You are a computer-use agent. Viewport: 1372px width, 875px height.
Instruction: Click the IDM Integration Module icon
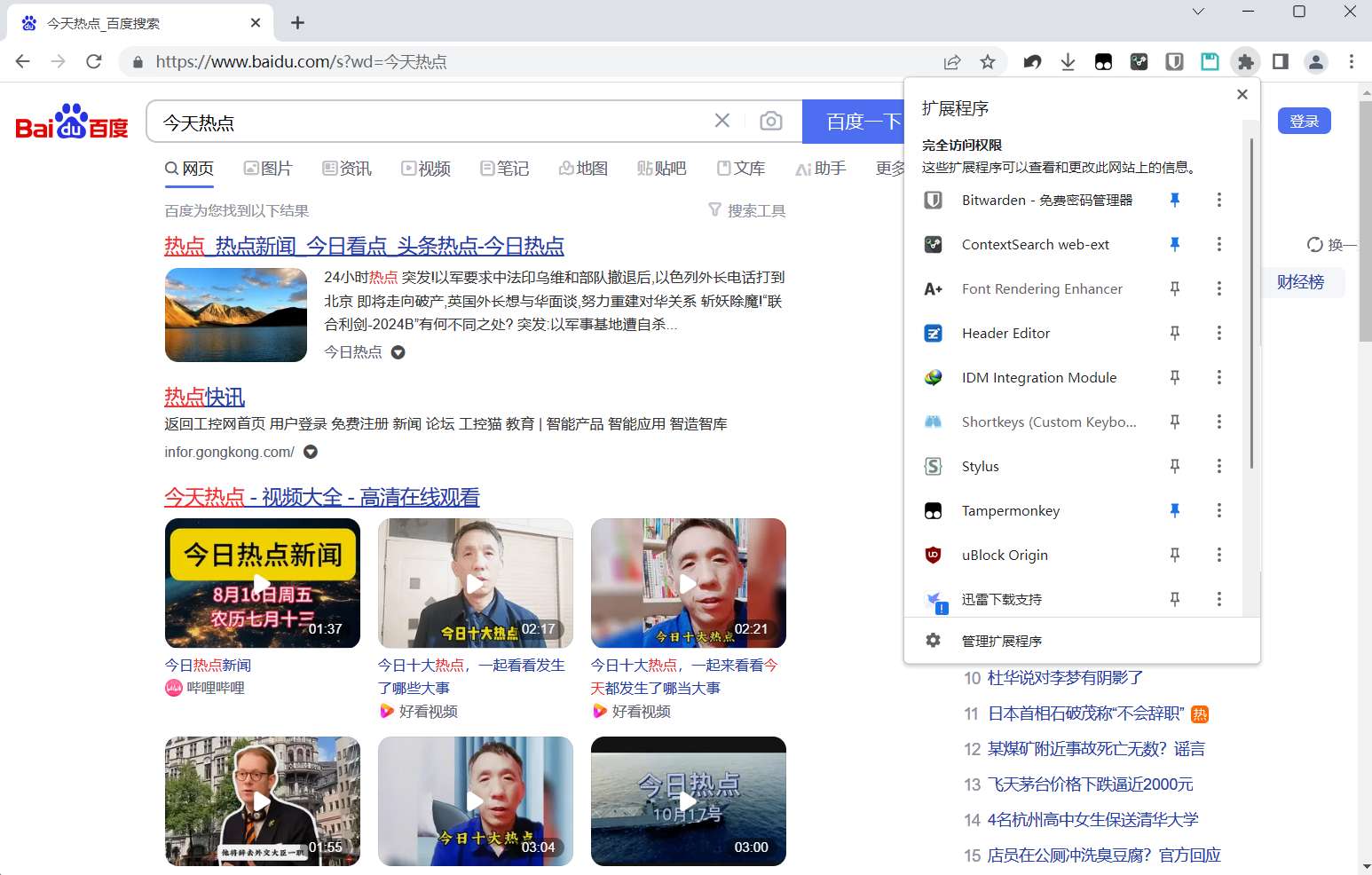[x=933, y=377]
